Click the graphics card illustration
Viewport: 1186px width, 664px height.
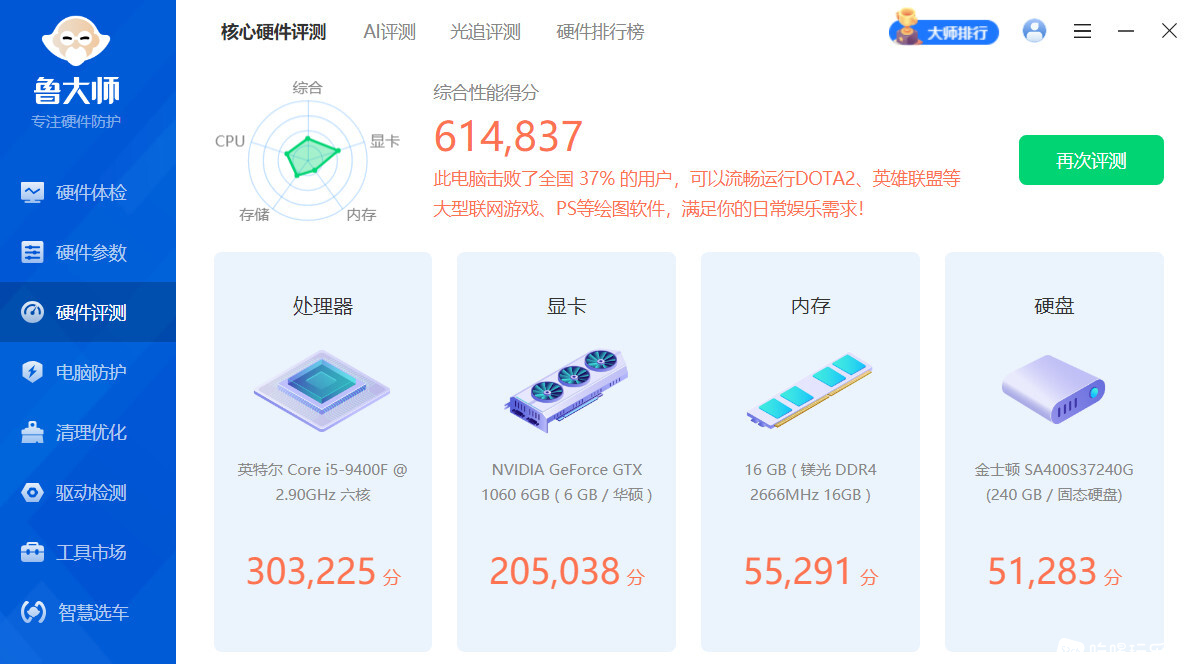coord(566,390)
